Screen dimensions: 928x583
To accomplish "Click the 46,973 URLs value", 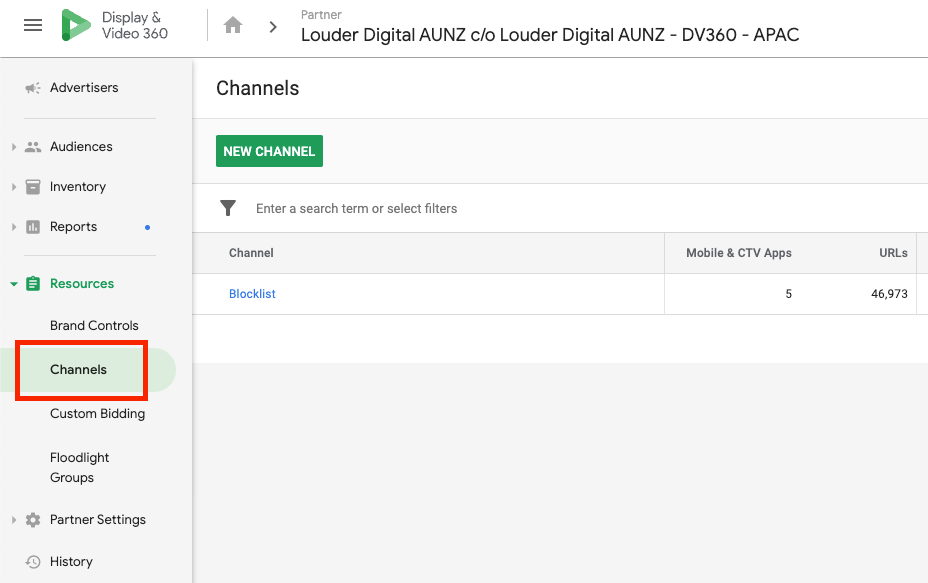I will 889,294.
